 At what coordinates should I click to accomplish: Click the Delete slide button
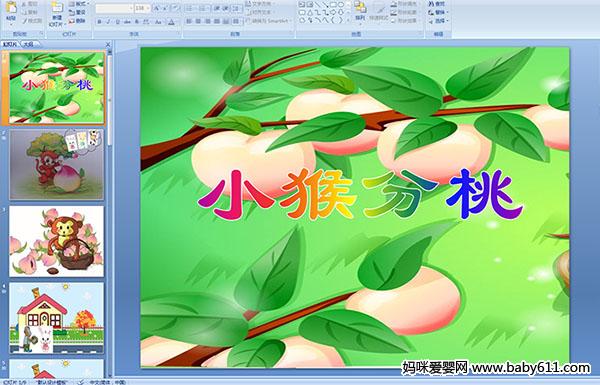coord(78,21)
